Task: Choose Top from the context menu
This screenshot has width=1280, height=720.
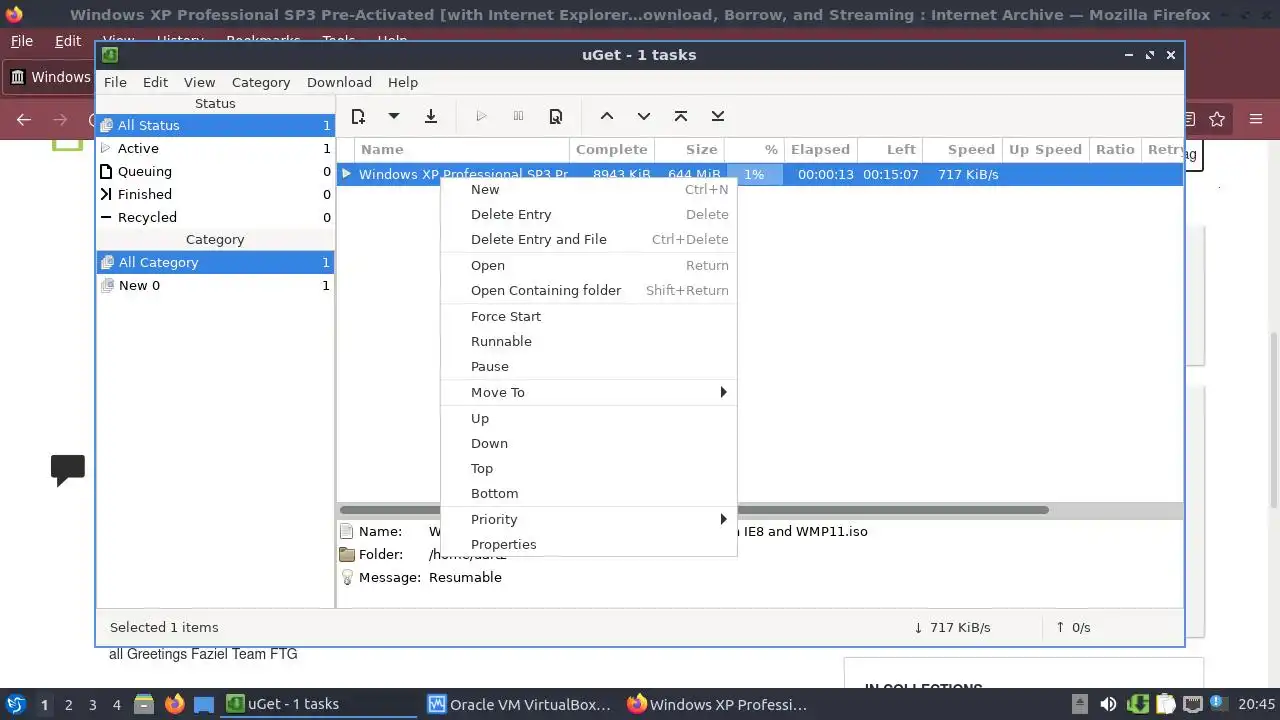Action: (588, 468)
